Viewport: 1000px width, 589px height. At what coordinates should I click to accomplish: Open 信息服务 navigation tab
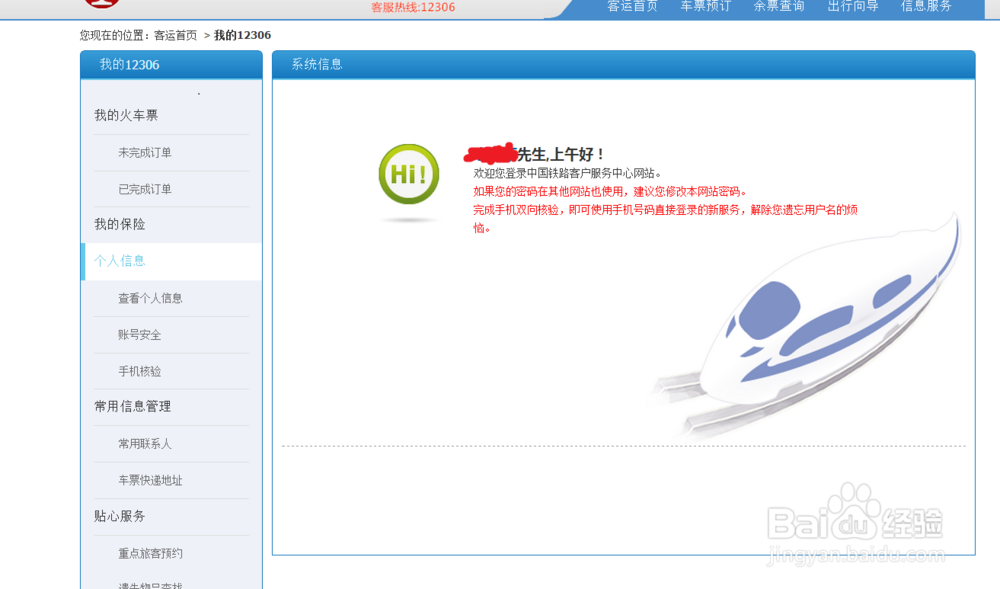[926, 6]
